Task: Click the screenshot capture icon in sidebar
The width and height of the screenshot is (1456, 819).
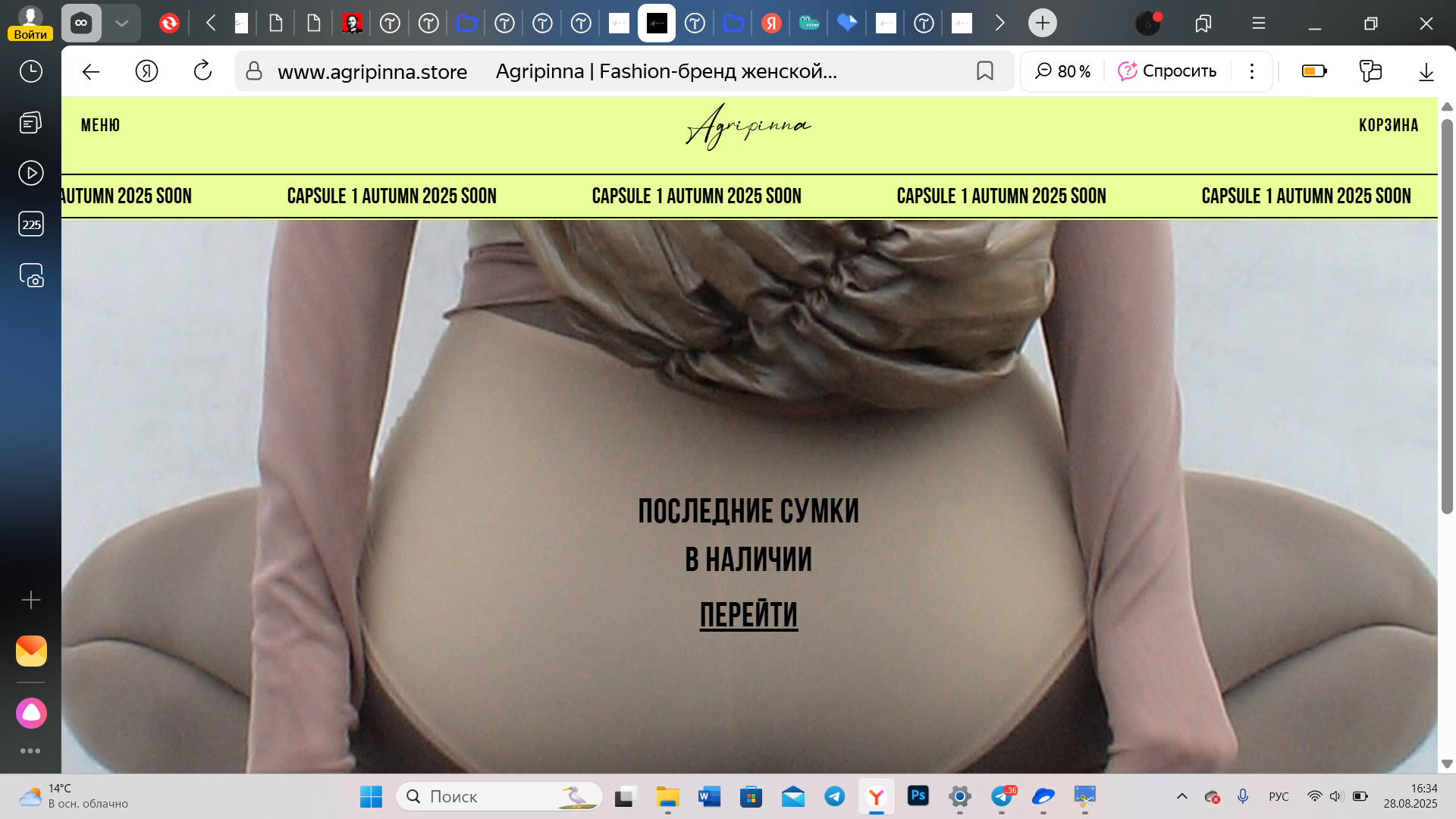Action: (31, 275)
